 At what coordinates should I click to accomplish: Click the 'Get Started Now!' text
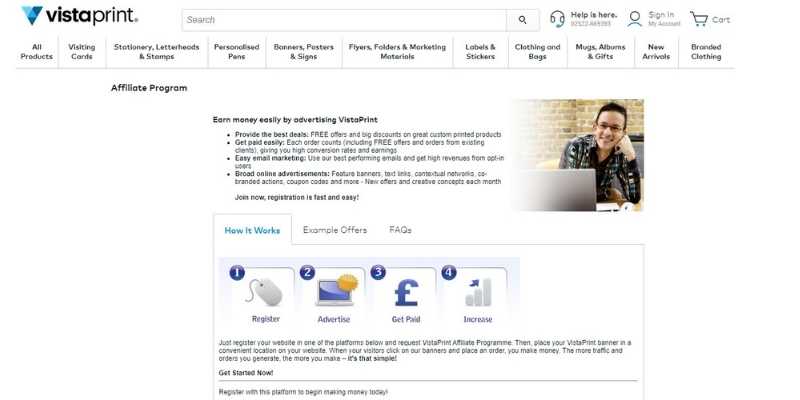pyautogui.click(x=246, y=373)
